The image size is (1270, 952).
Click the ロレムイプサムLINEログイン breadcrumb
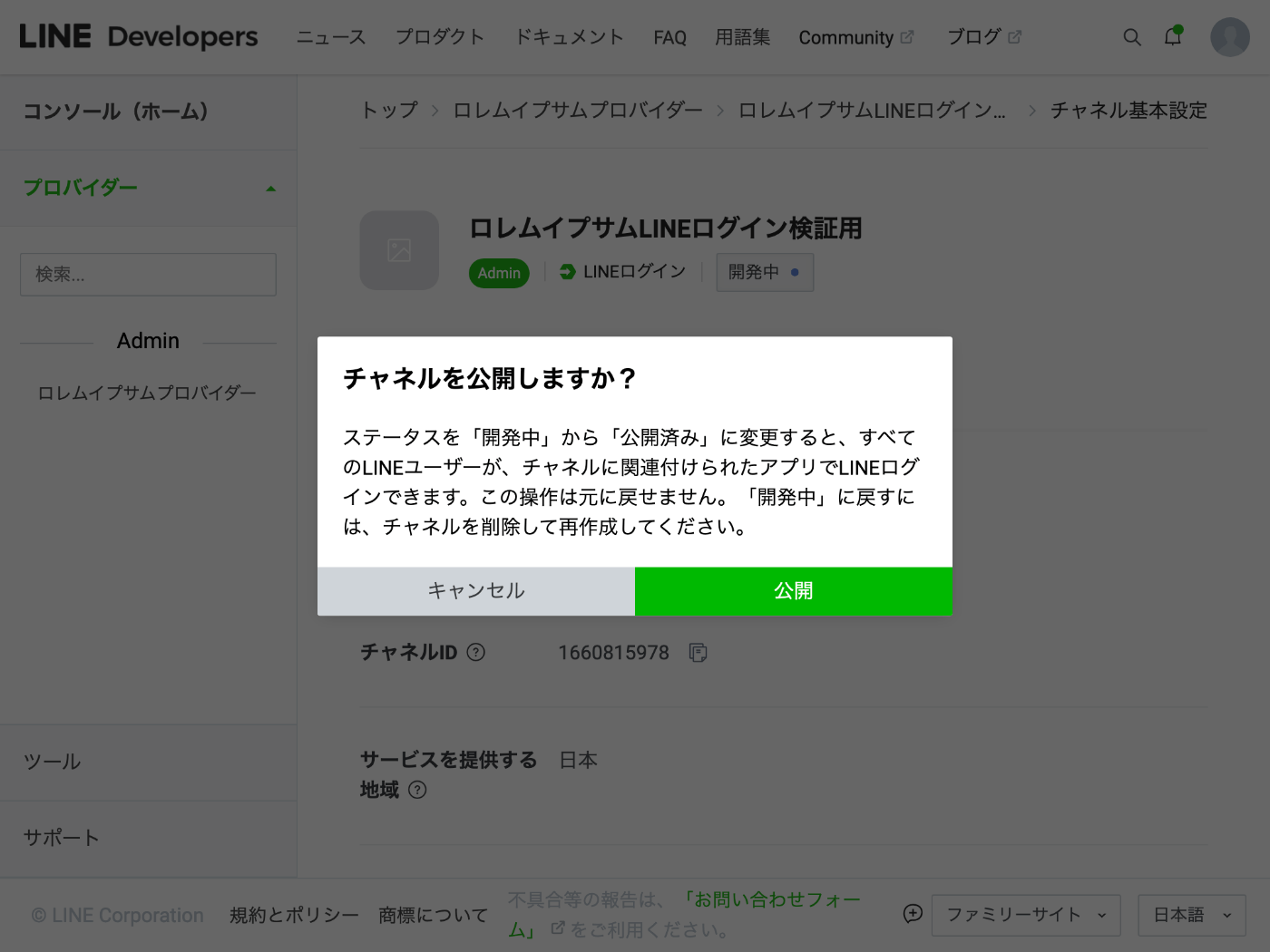873,111
